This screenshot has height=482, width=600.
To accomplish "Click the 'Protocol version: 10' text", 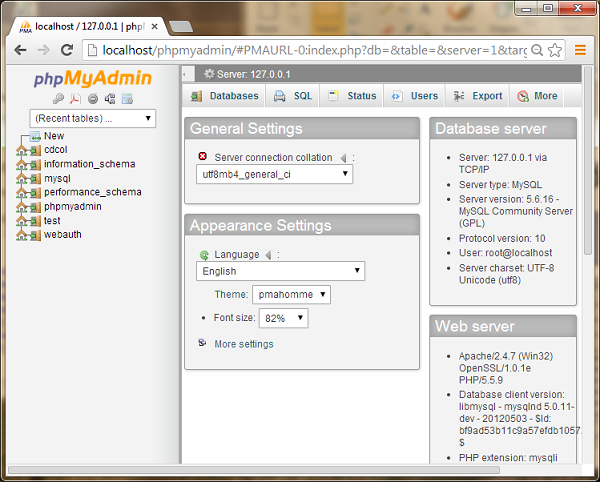I will point(502,238).
